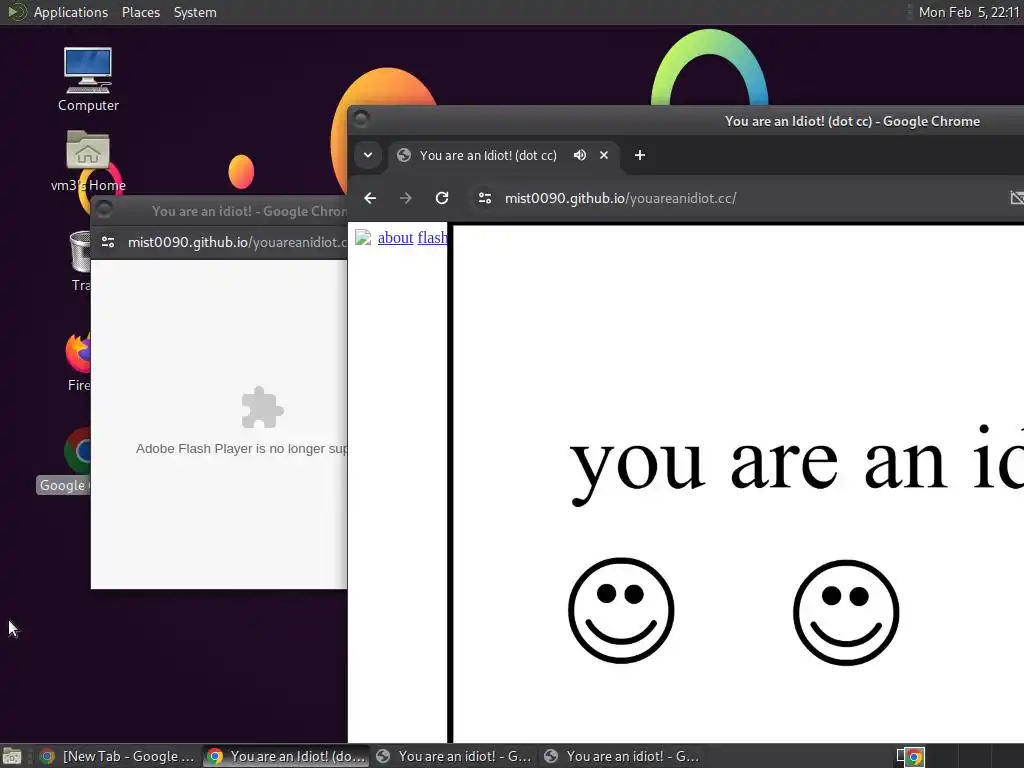Reload the page in front Chrome window
Image resolution: width=1024 pixels, height=768 pixels.
pyautogui.click(x=442, y=198)
